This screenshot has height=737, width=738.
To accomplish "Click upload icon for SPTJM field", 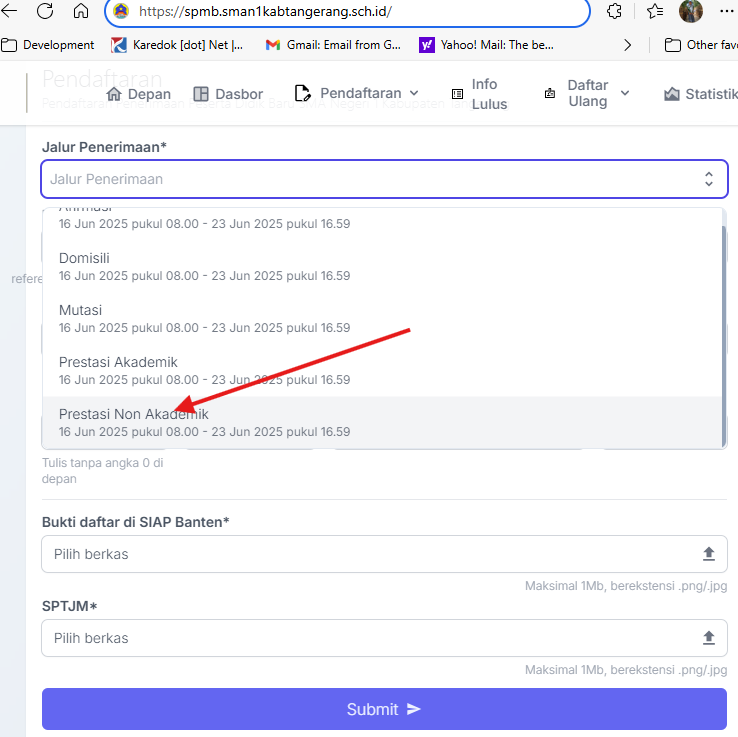I will point(709,638).
